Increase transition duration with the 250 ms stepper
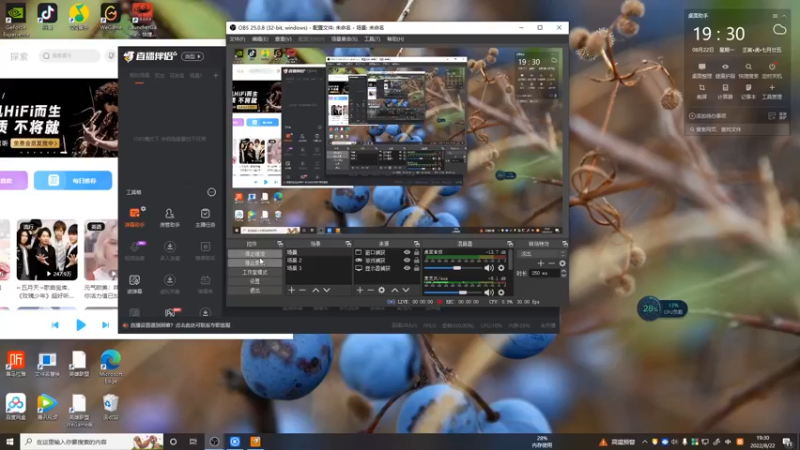800x450 pixels. (x=563, y=271)
